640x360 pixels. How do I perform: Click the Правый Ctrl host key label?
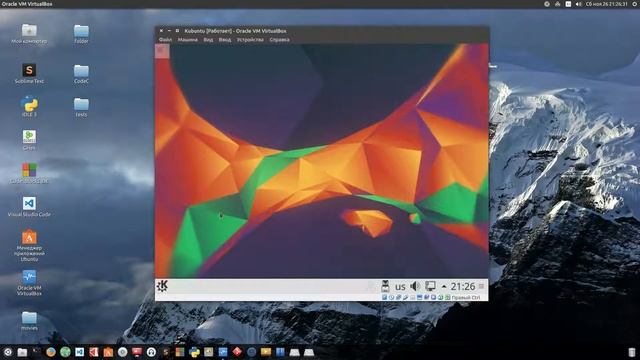pyautogui.click(x=466, y=298)
